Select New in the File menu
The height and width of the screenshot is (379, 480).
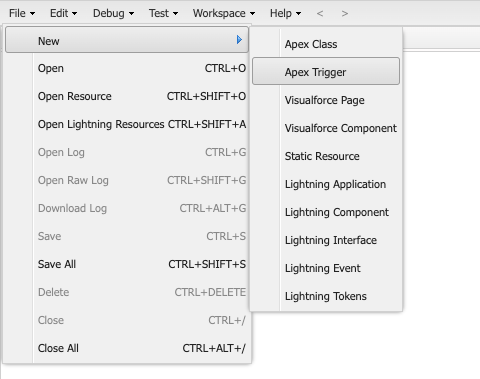(127, 40)
